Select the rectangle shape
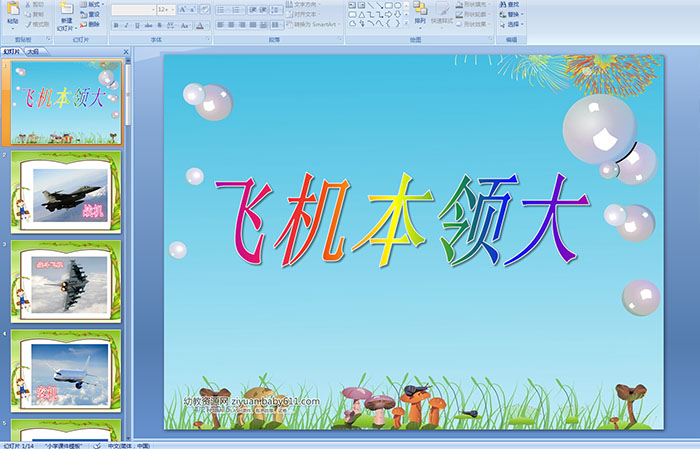Screen dimensions: 700x449 388,5
